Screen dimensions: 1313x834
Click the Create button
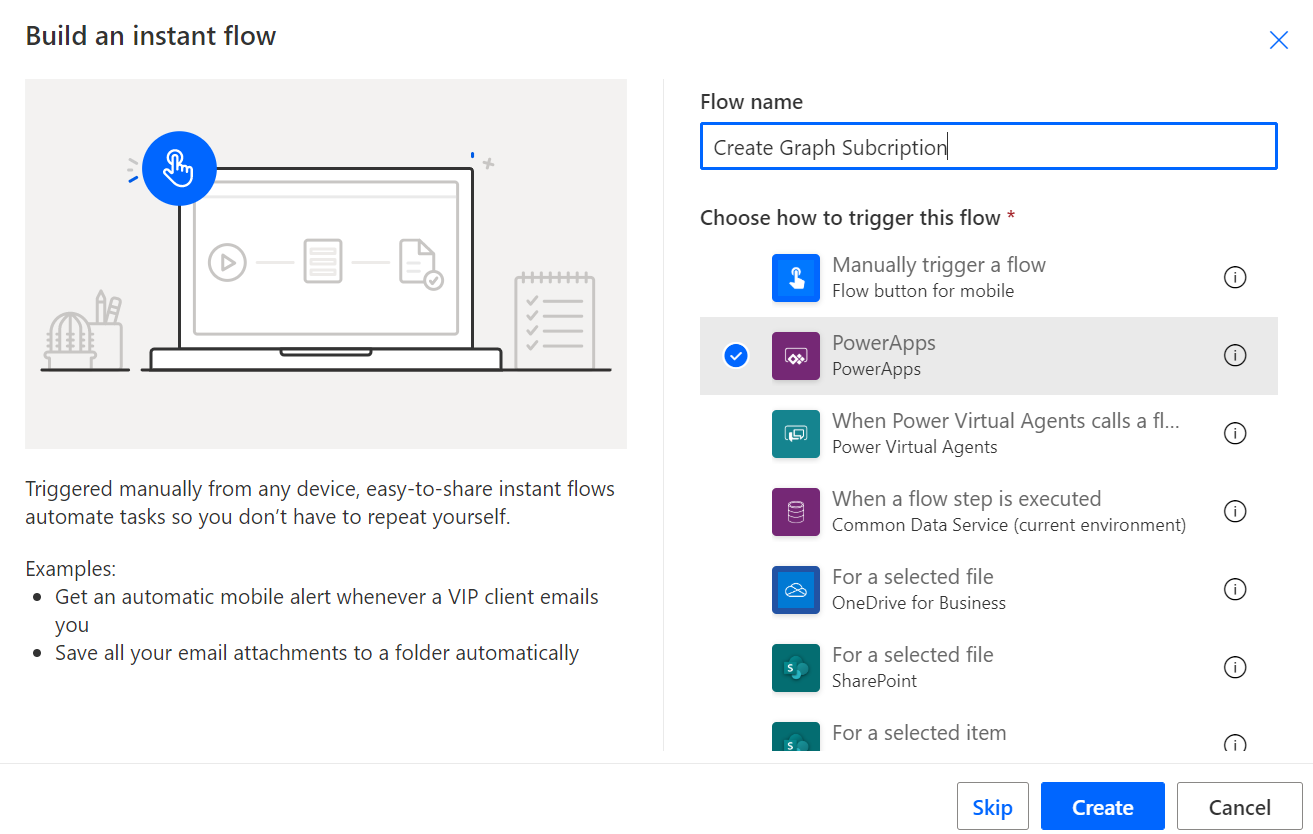tap(1103, 807)
